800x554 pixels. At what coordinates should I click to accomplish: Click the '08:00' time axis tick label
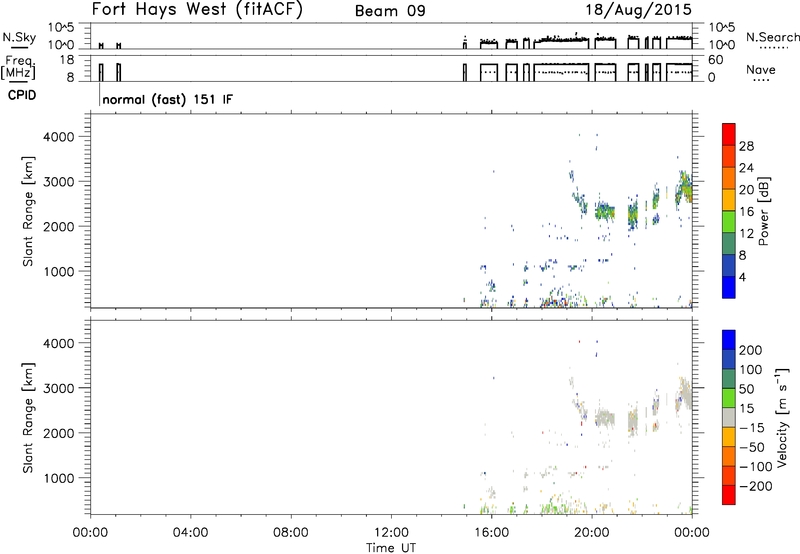click(291, 533)
